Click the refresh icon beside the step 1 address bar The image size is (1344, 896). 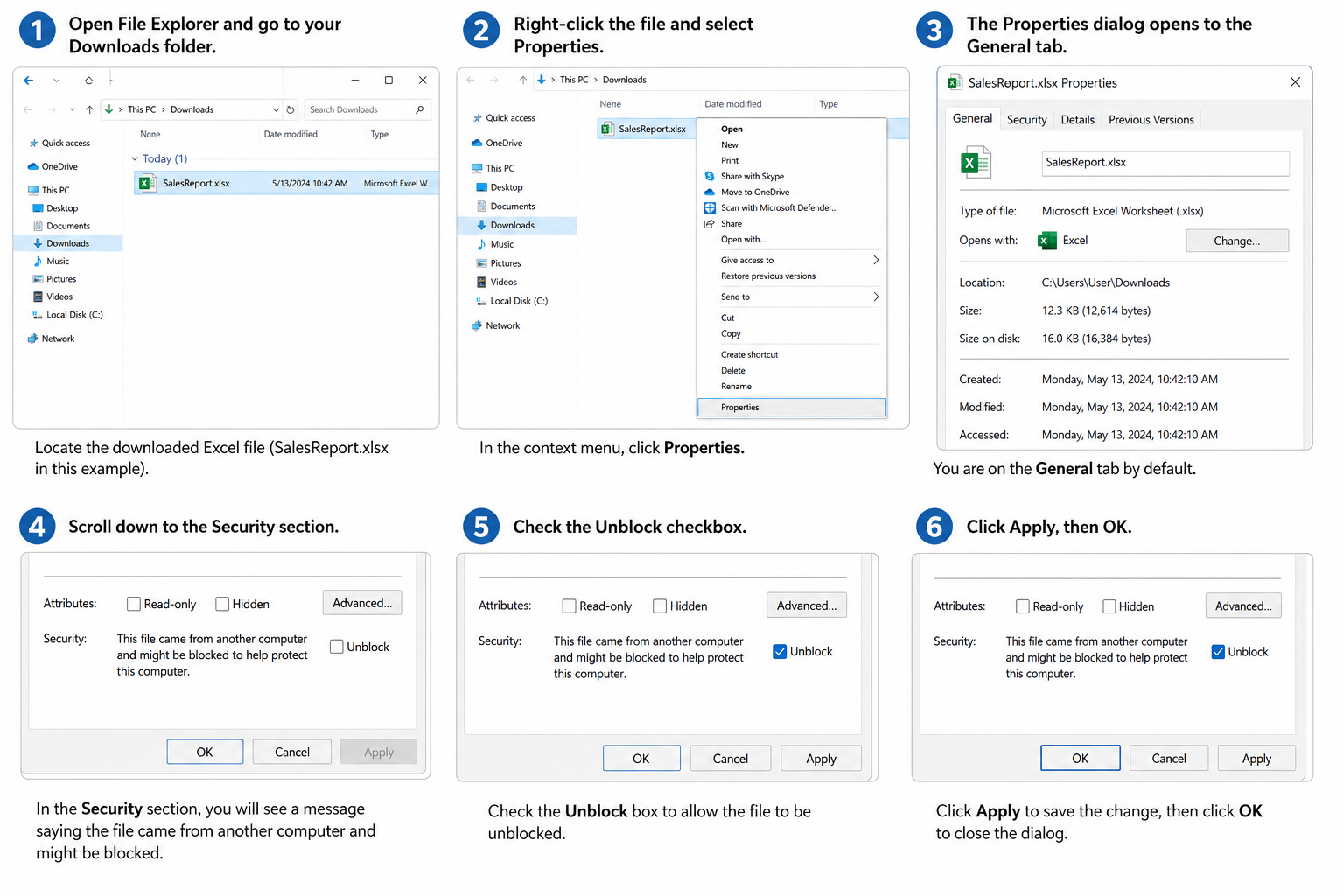pos(290,109)
